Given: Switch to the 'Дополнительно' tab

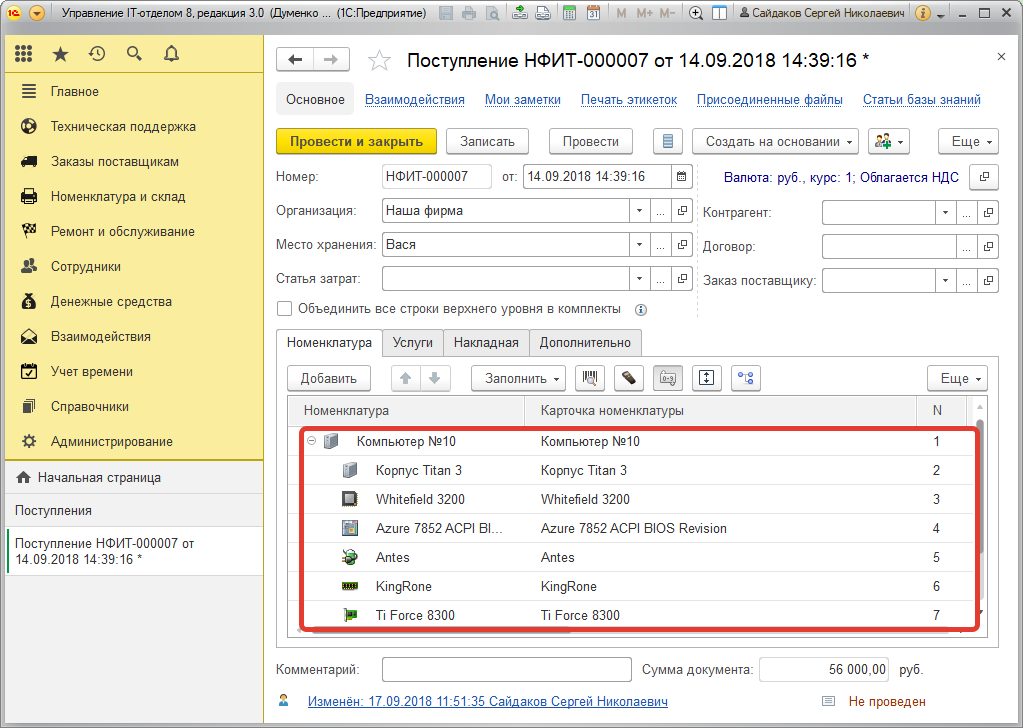Looking at the screenshot, I should click(x=585, y=342).
